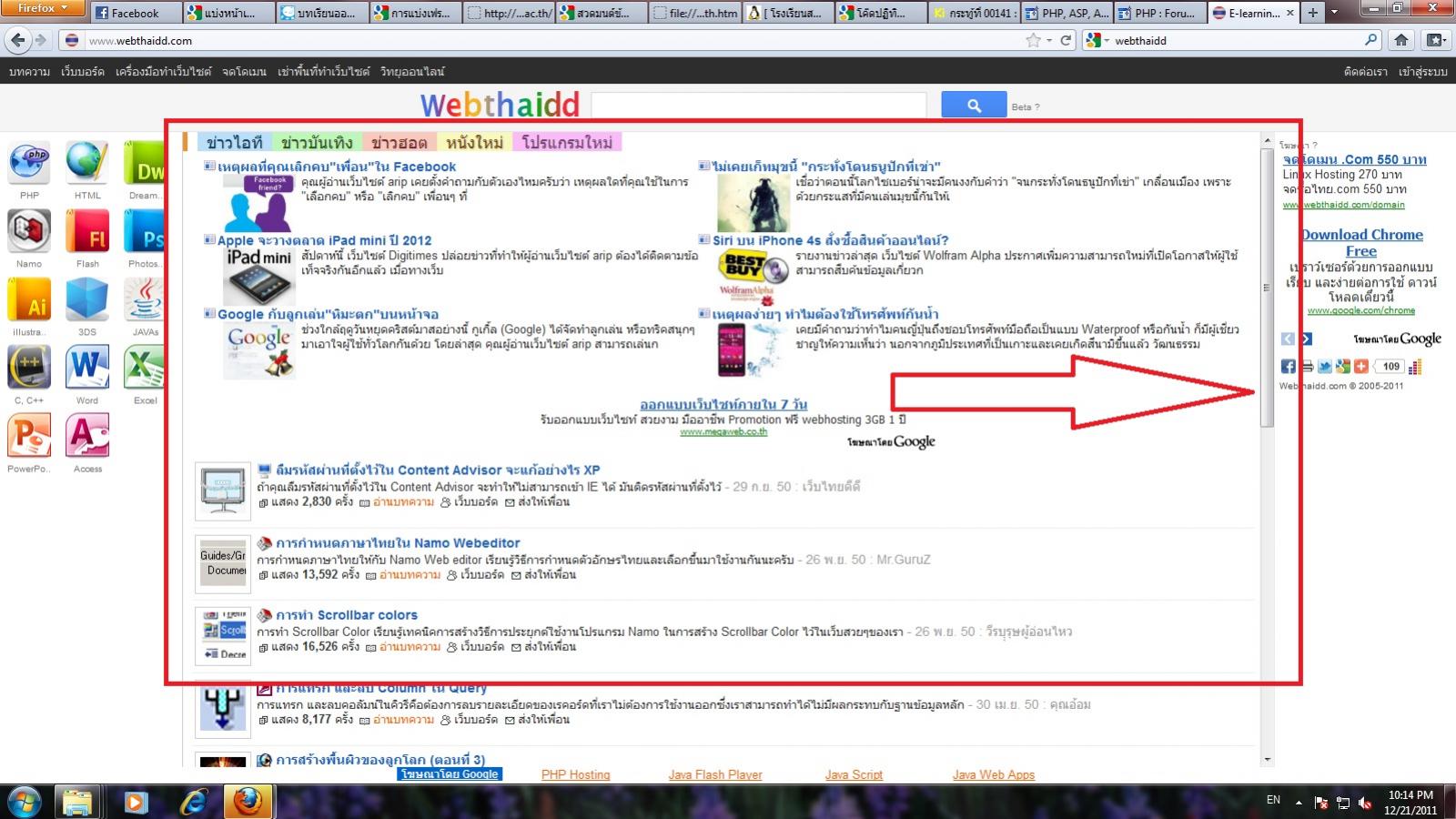Open the Excel category icon
Screen dimensions: 1456x819
(x=144, y=368)
